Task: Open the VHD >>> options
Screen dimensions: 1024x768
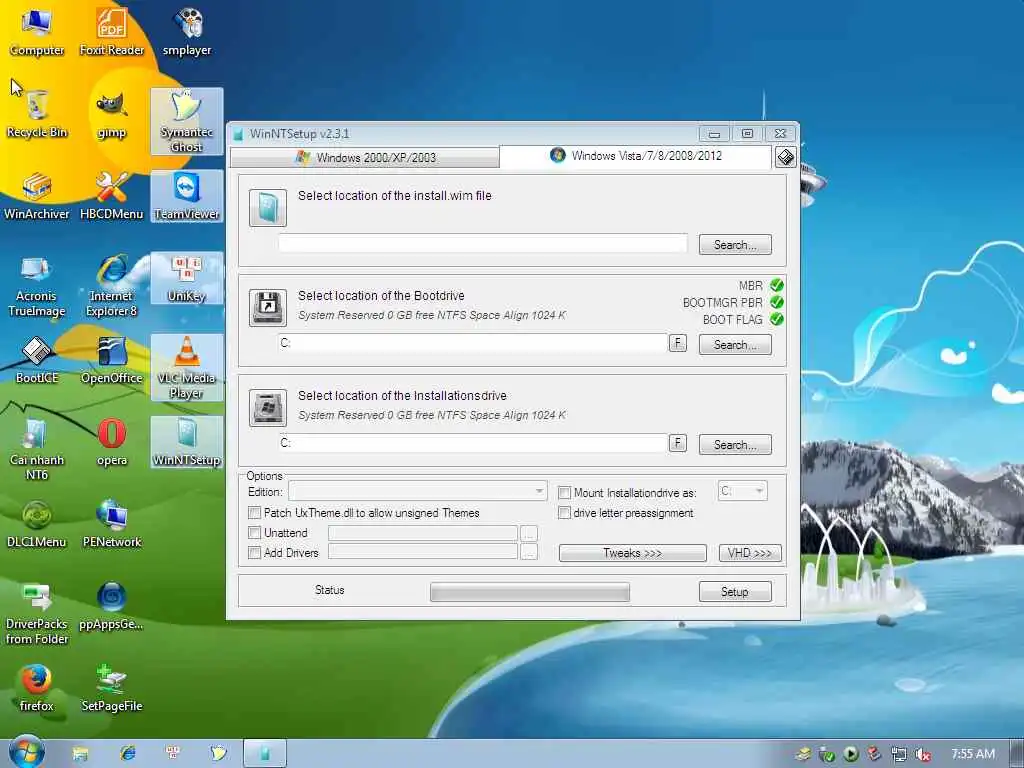Action: pyautogui.click(x=750, y=553)
